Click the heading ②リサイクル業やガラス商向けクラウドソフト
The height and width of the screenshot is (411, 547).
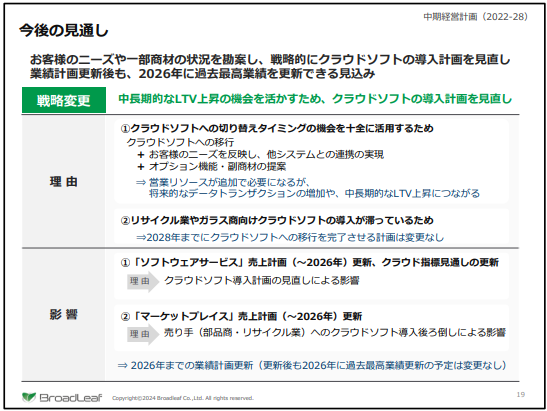click(x=277, y=221)
